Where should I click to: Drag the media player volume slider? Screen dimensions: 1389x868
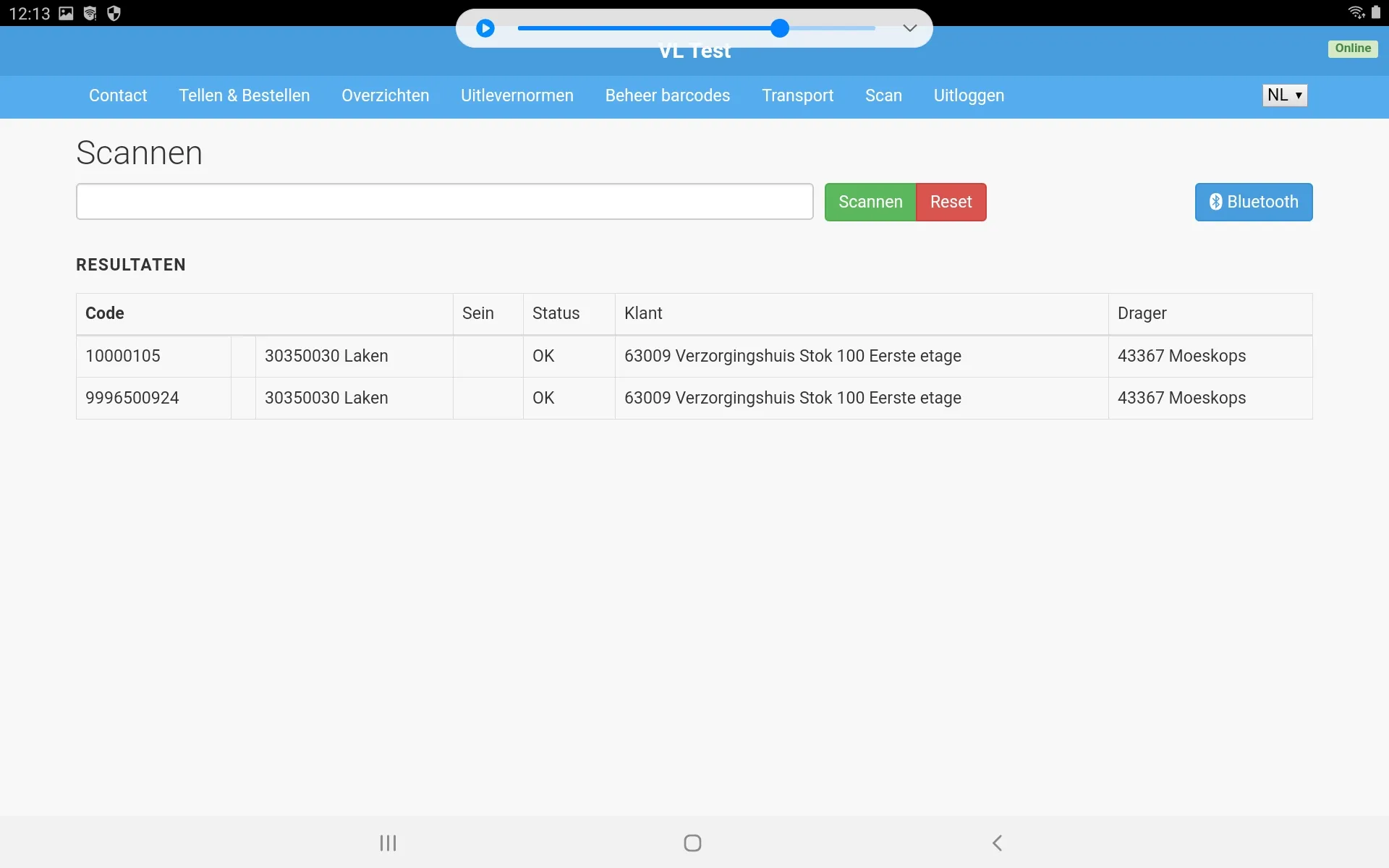pyautogui.click(x=779, y=28)
